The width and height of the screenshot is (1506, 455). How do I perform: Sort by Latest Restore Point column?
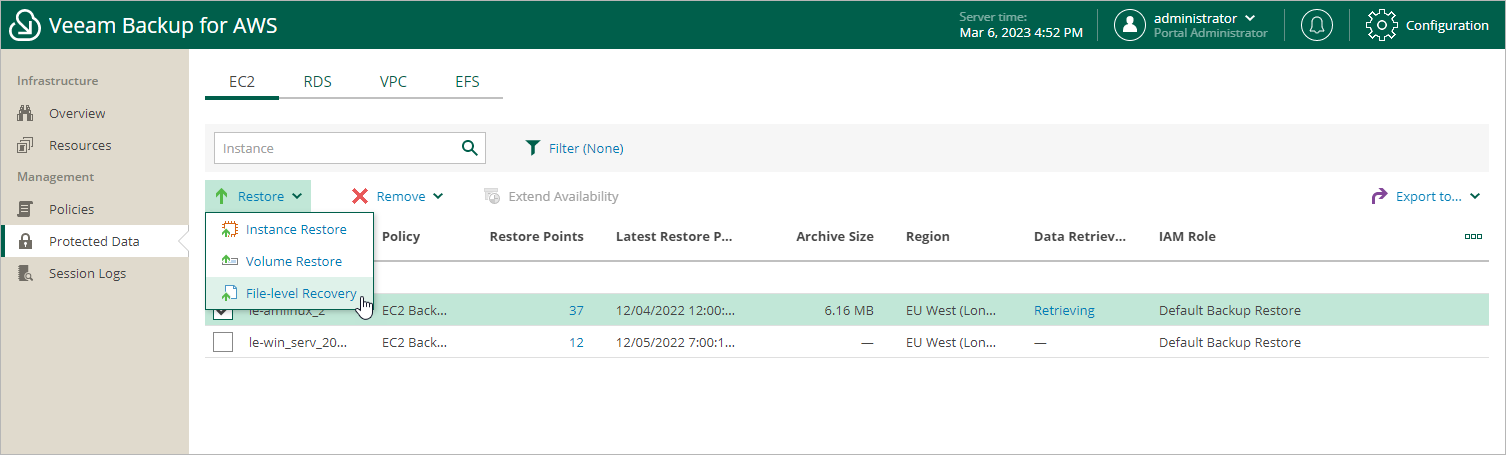[x=675, y=237]
